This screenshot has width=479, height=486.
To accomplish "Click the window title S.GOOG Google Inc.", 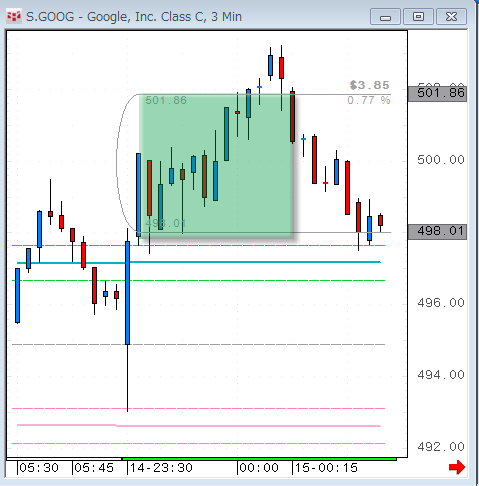I will 134,17.
